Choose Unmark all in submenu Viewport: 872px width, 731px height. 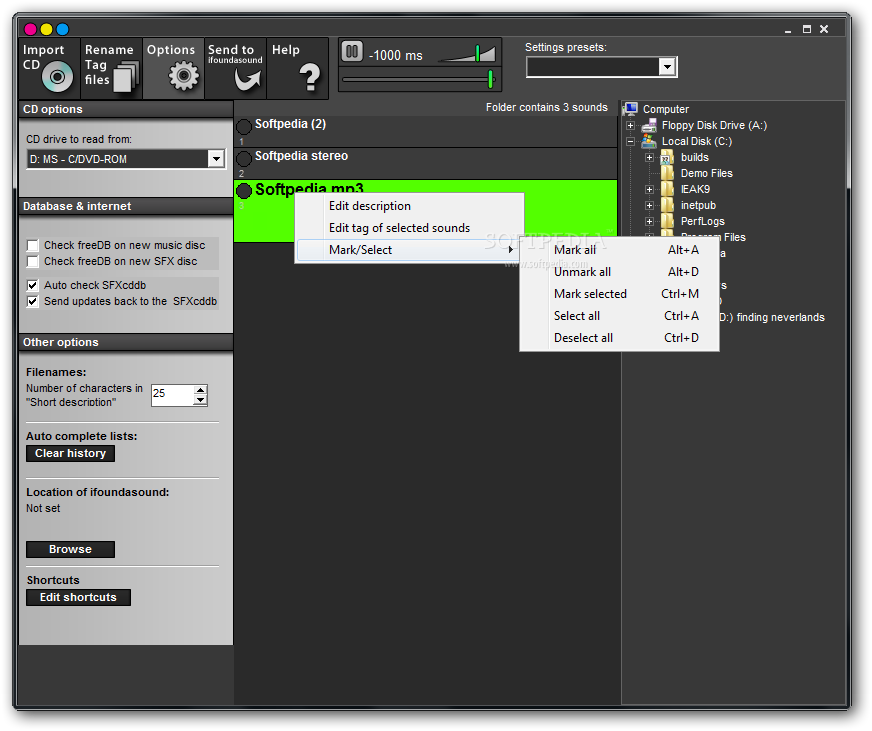(x=619, y=271)
